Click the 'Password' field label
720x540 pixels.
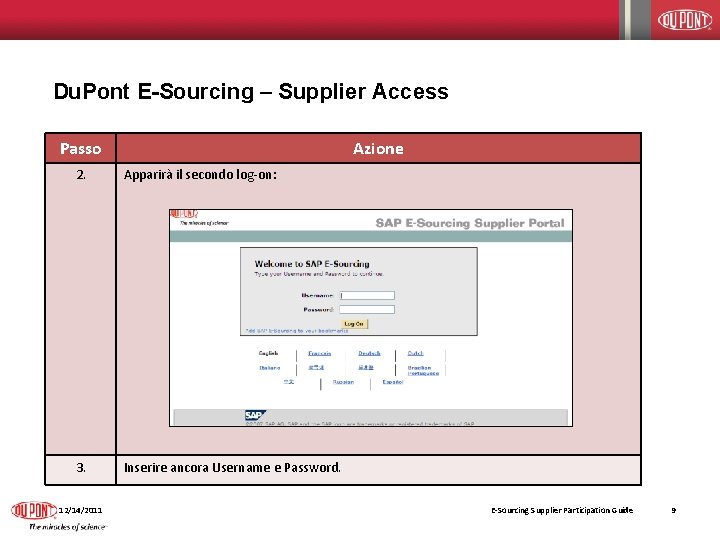318,309
